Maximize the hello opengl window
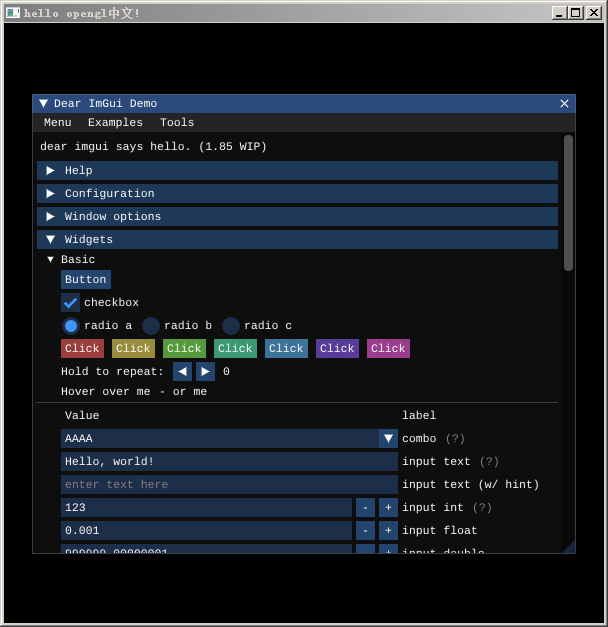The image size is (608, 627). pos(576,13)
